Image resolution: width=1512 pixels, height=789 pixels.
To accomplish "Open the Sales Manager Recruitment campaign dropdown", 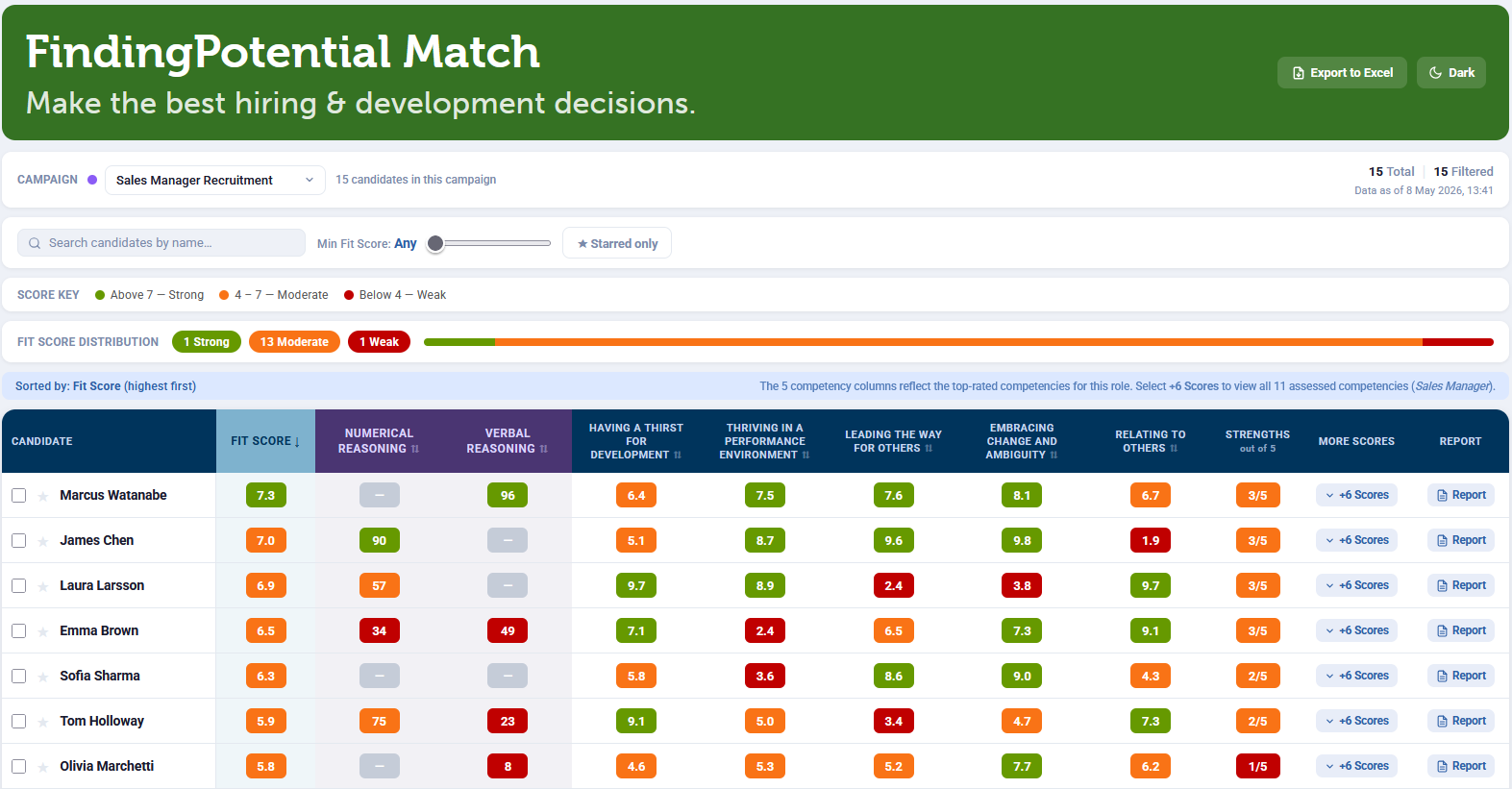I will pyautogui.click(x=215, y=180).
